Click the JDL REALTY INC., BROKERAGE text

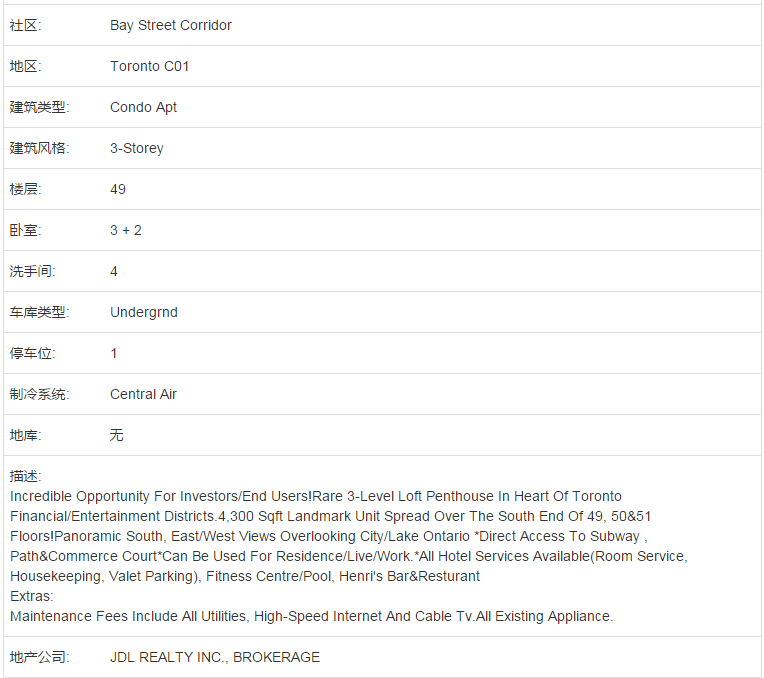215,657
